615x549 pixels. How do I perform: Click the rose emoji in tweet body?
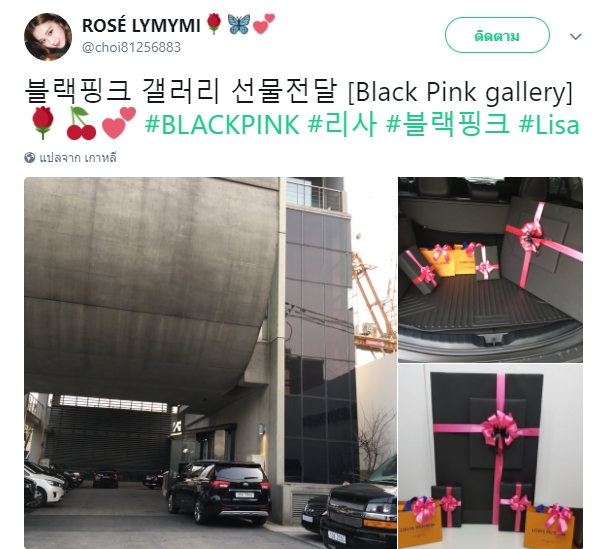tap(43, 123)
